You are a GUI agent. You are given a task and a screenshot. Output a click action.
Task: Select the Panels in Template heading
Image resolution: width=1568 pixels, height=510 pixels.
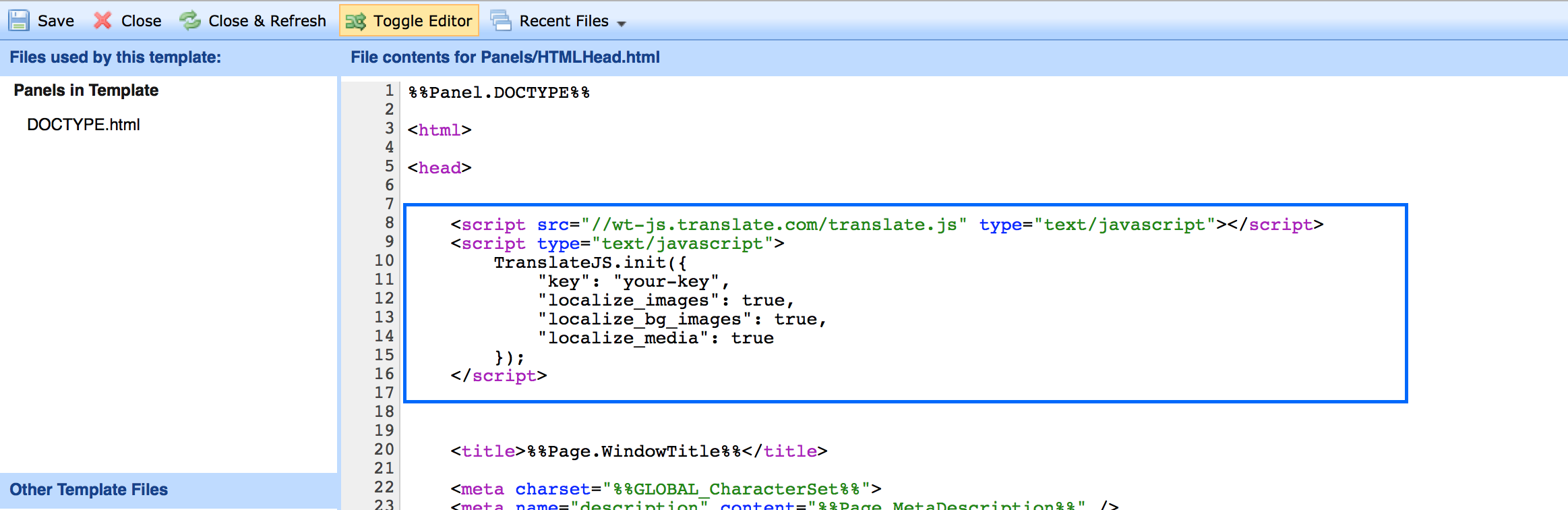tap(86, 90)
